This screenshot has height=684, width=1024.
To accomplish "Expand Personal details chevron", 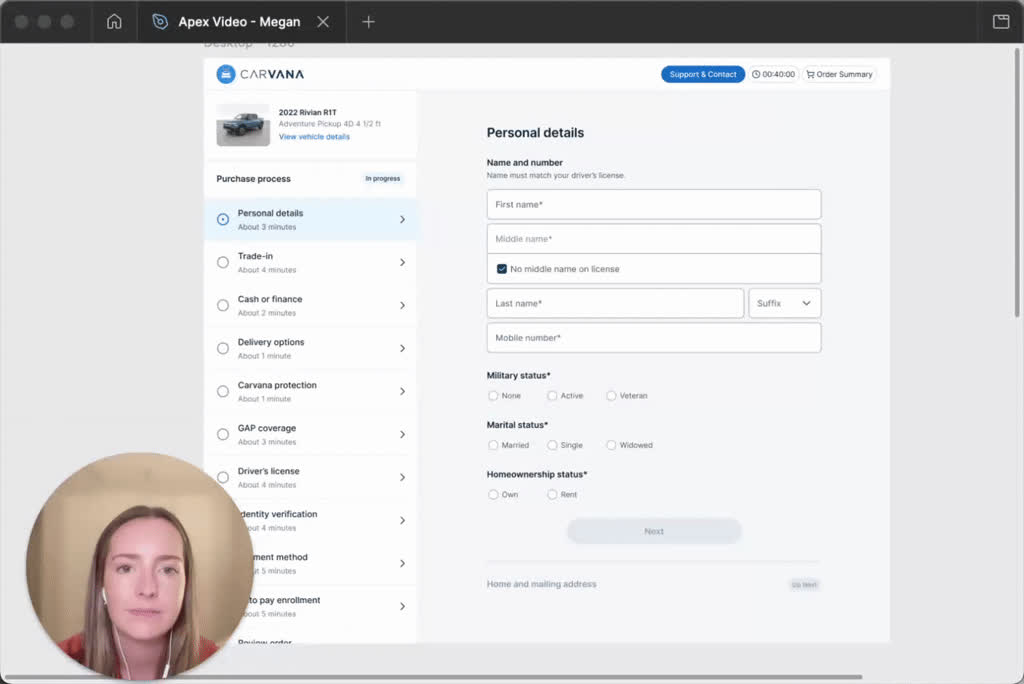I will coord(402,220).
